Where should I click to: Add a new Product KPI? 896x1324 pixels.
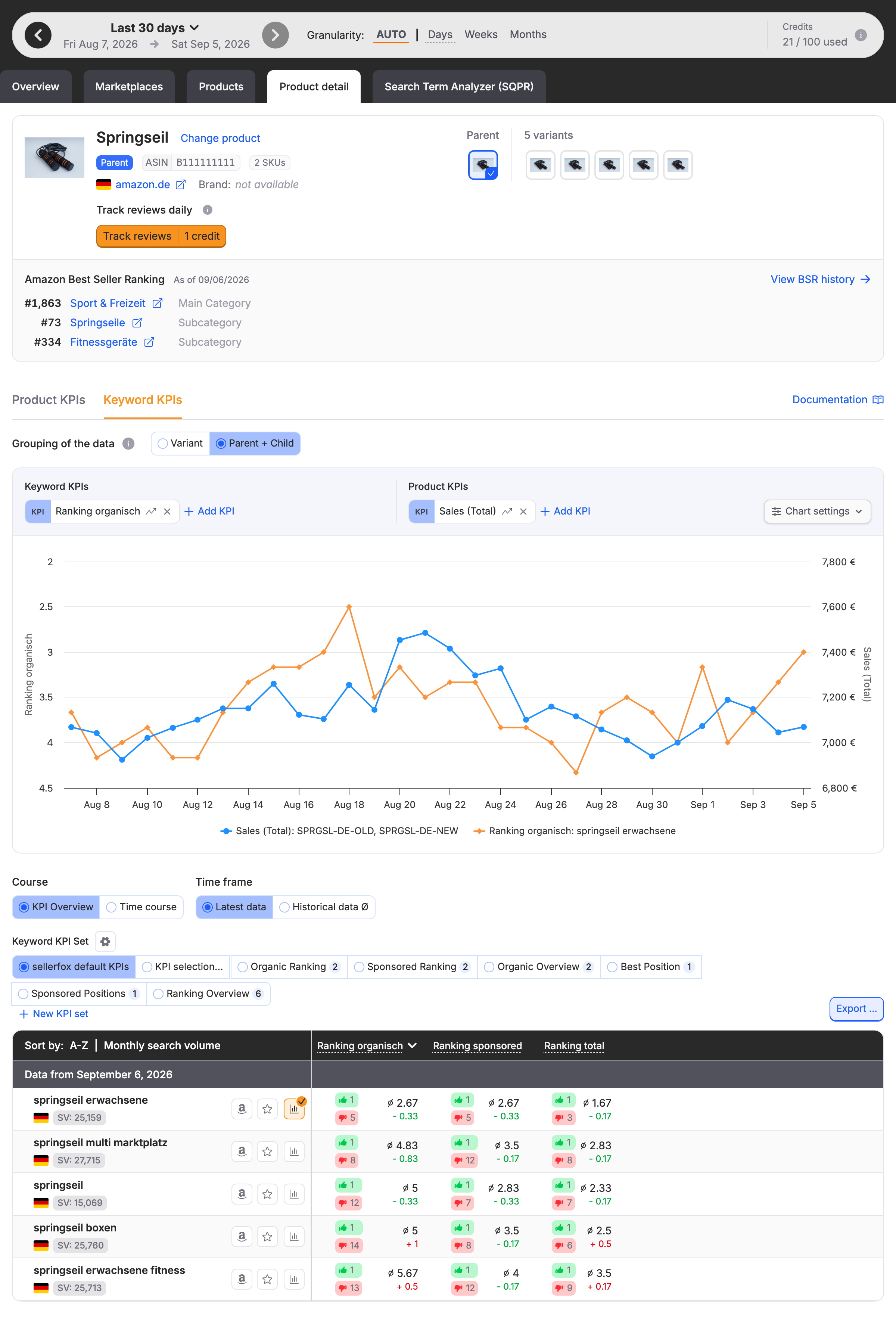[x=565, y=512]
